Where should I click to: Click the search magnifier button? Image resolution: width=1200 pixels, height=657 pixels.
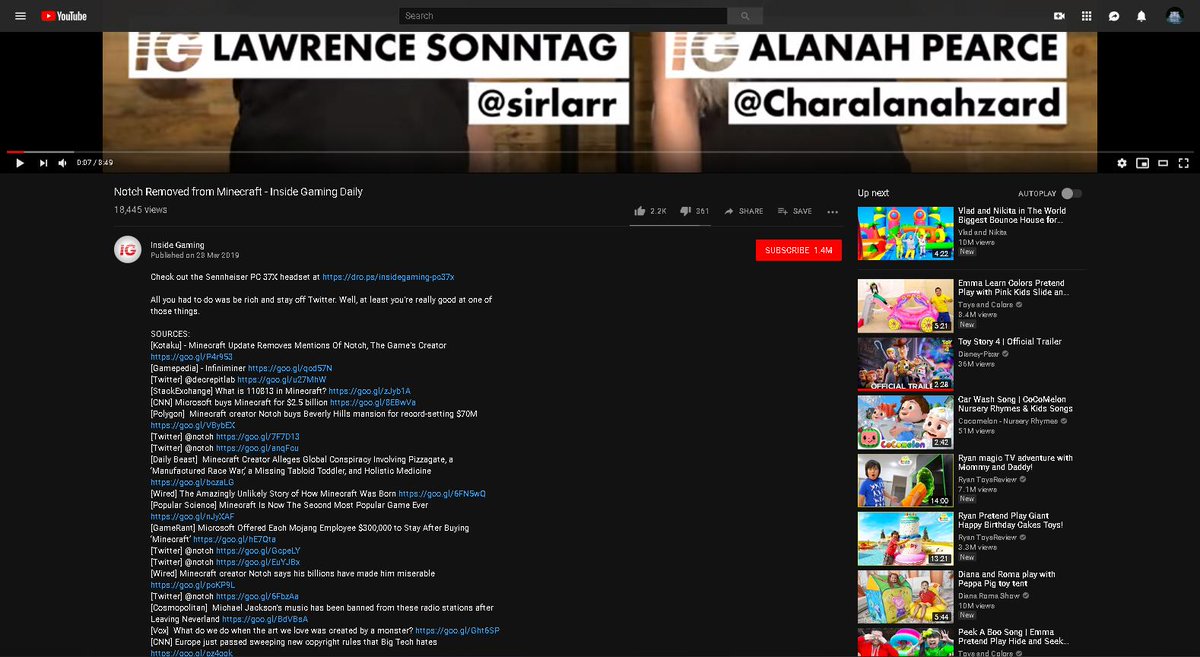coord(745,16)
